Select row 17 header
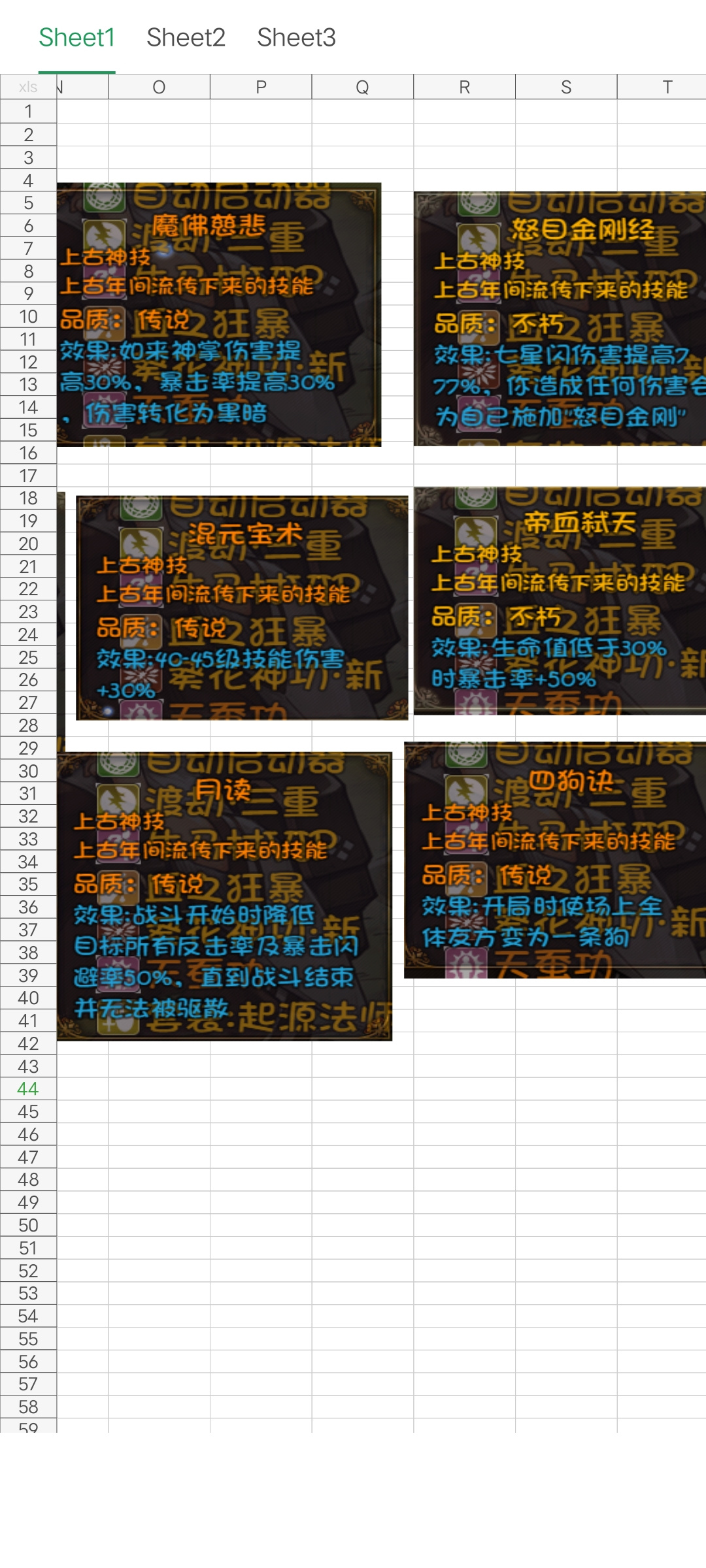 (x=28, y=476)
